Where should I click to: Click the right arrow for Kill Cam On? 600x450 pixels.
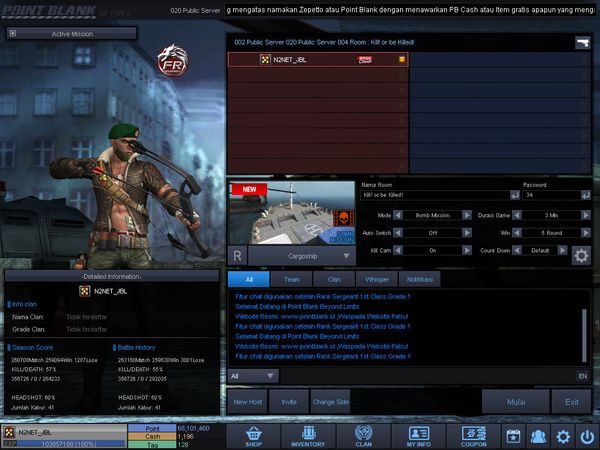(467, 250)
